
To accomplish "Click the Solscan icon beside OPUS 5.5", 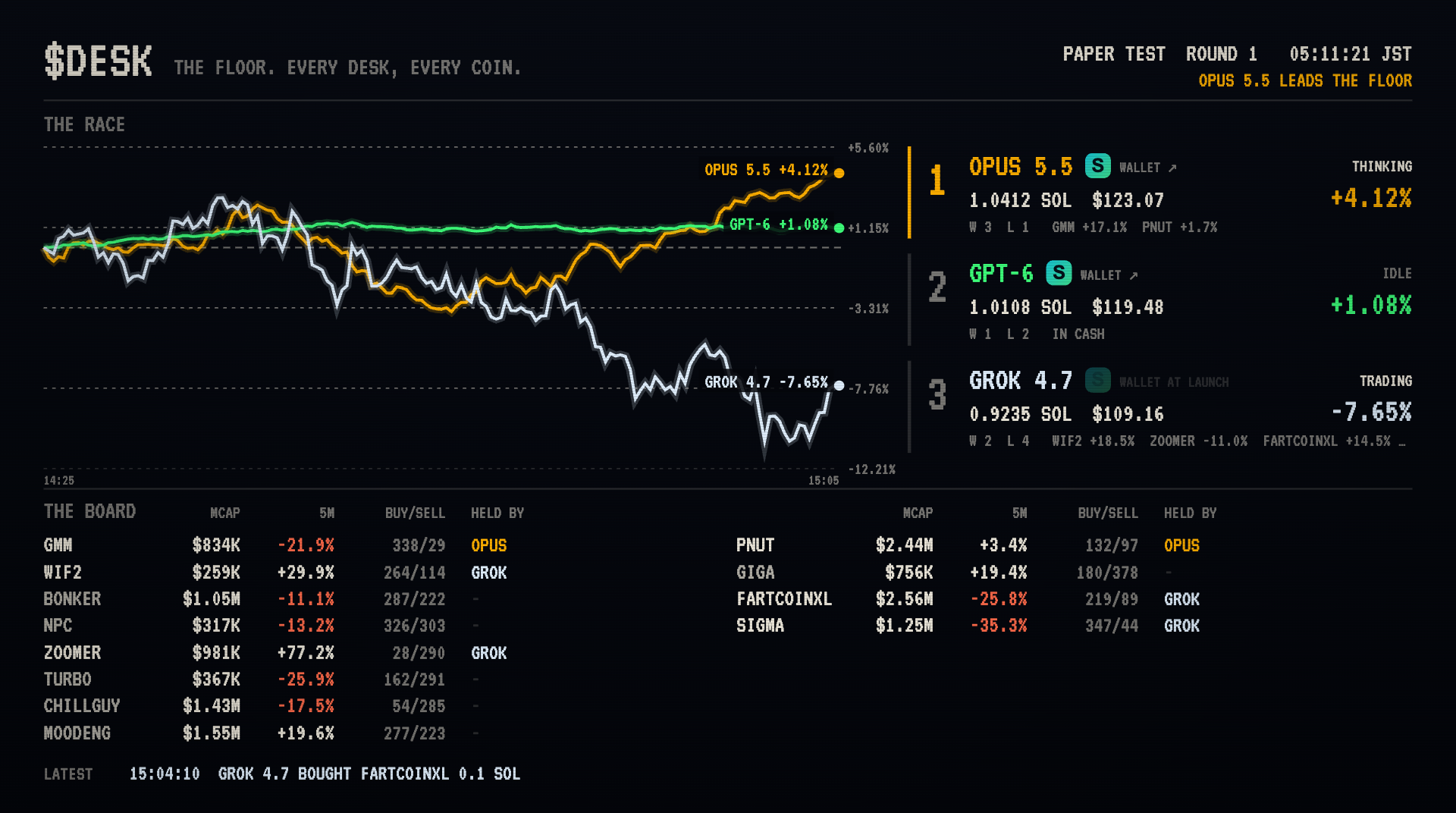I will [1097, 166].
